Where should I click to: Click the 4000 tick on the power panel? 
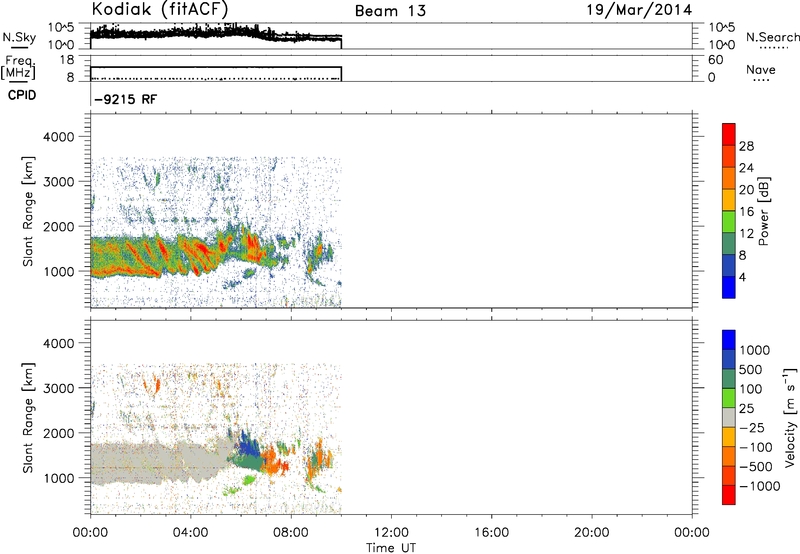click(x=59, y=137)
